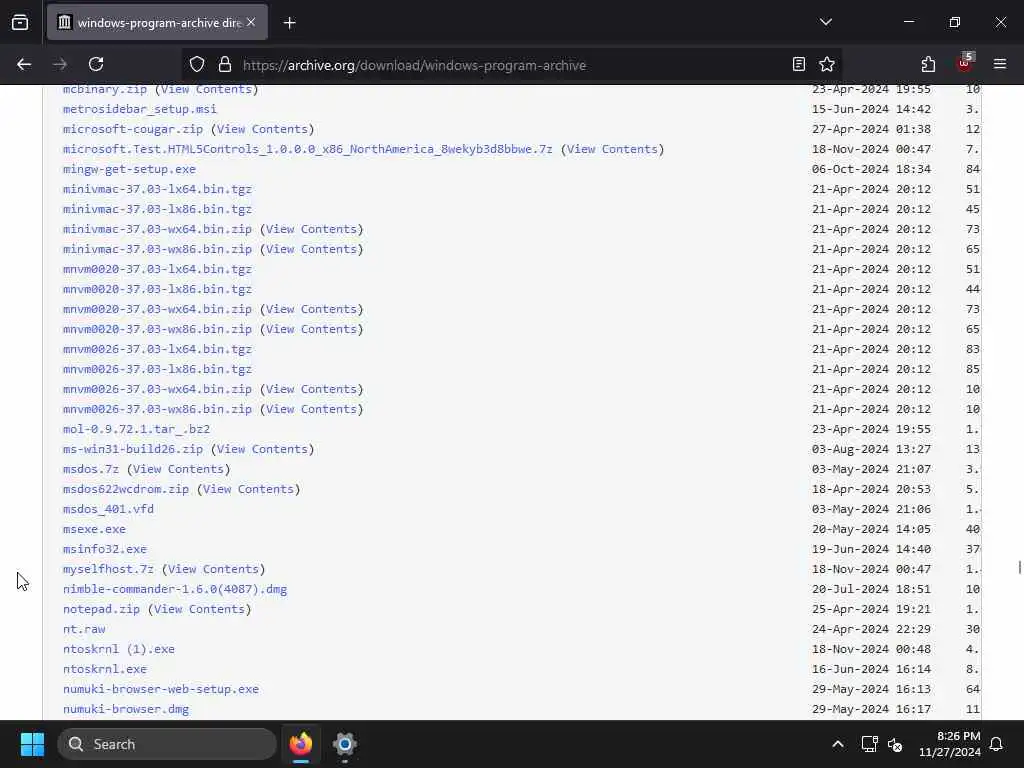View Contents of ms-win31-build26.zip
1024x768 pixels.
coord(262,449)
